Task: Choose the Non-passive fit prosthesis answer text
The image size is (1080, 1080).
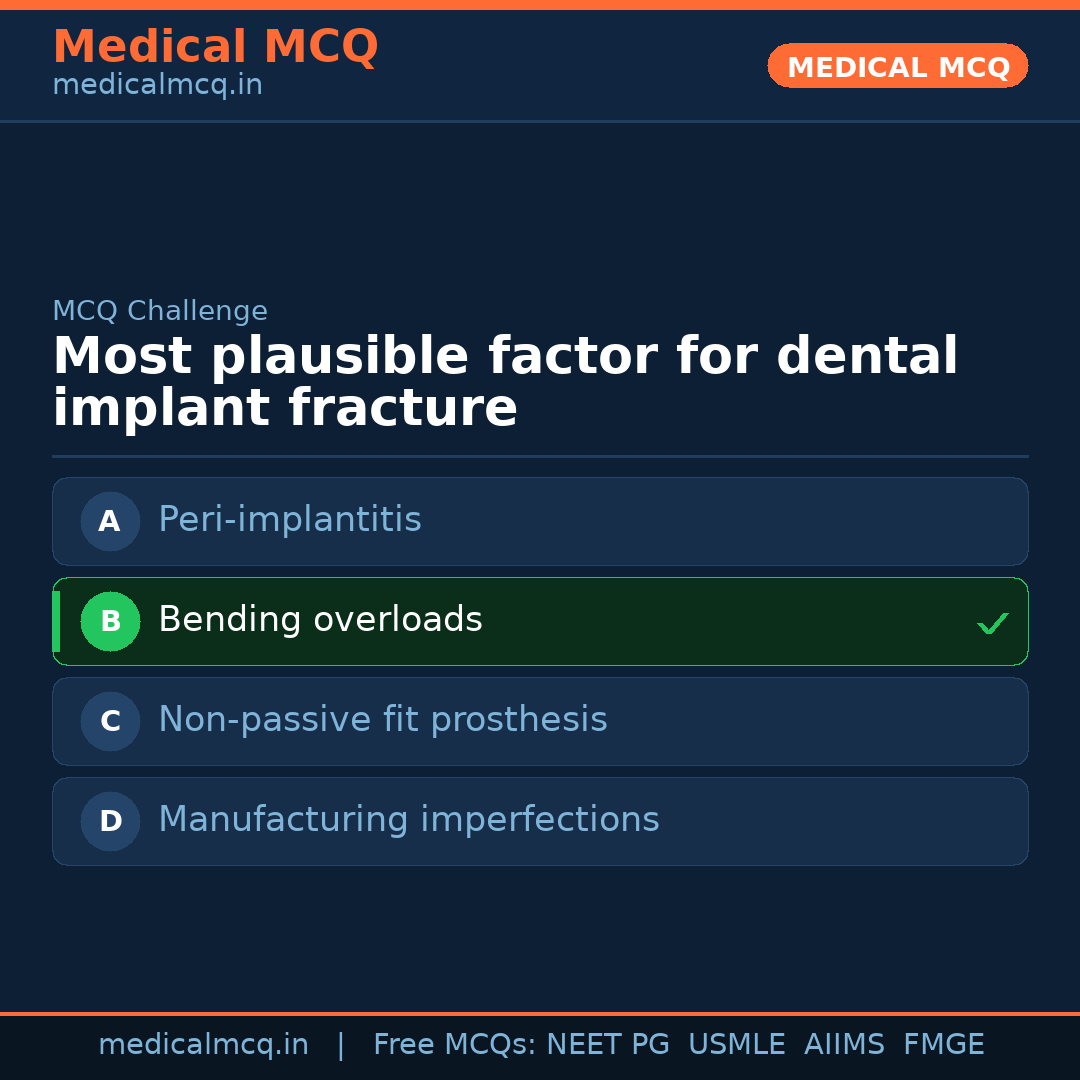Action: point(382,720)
